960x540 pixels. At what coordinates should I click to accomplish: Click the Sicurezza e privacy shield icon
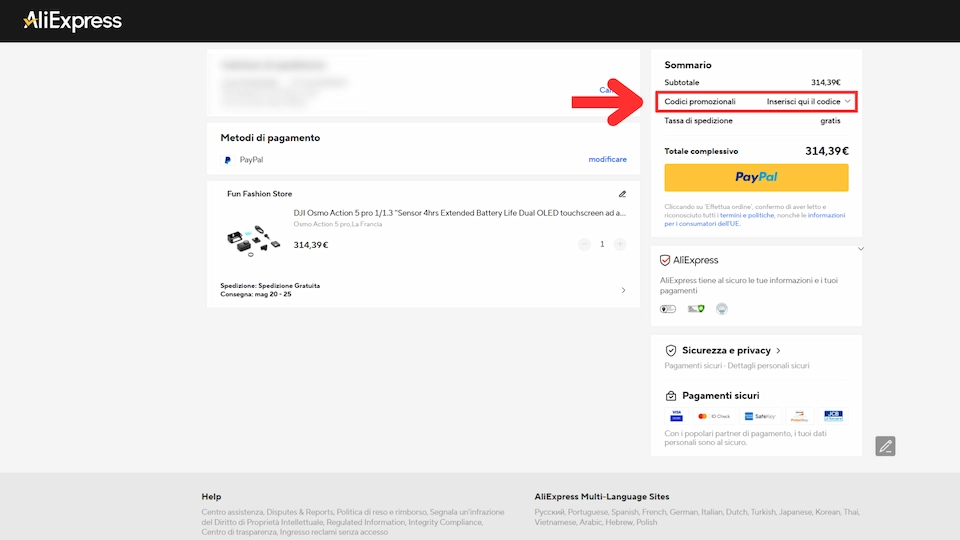point(671,350)
